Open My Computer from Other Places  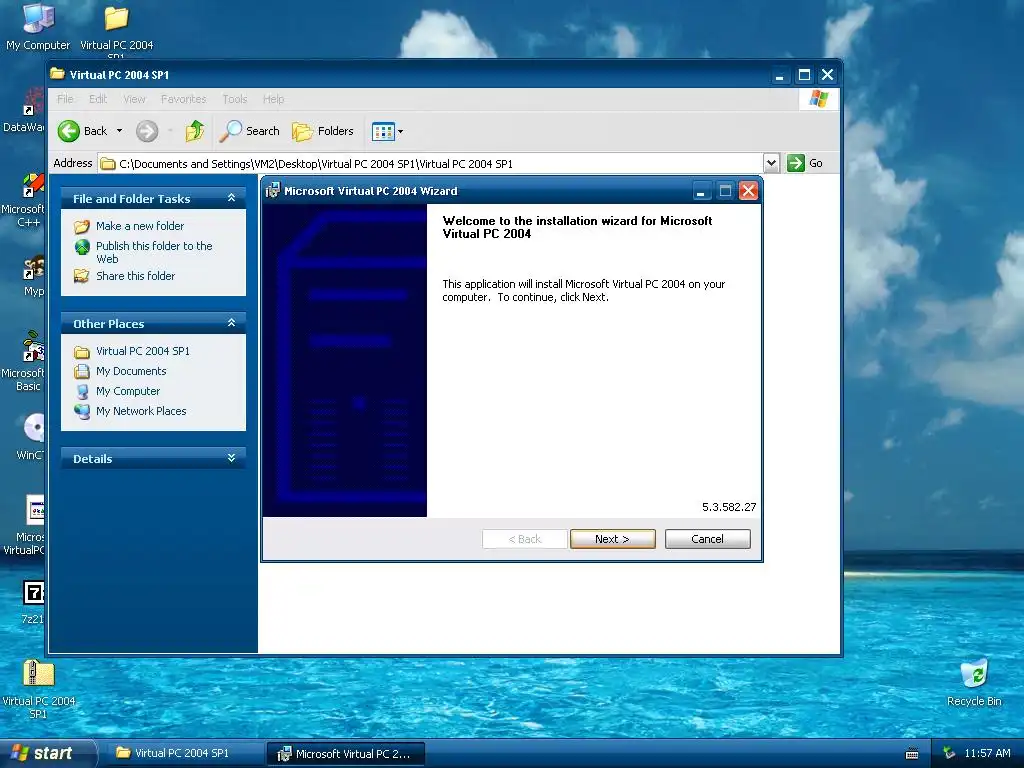pyautogui.click(x=127, y=391)
